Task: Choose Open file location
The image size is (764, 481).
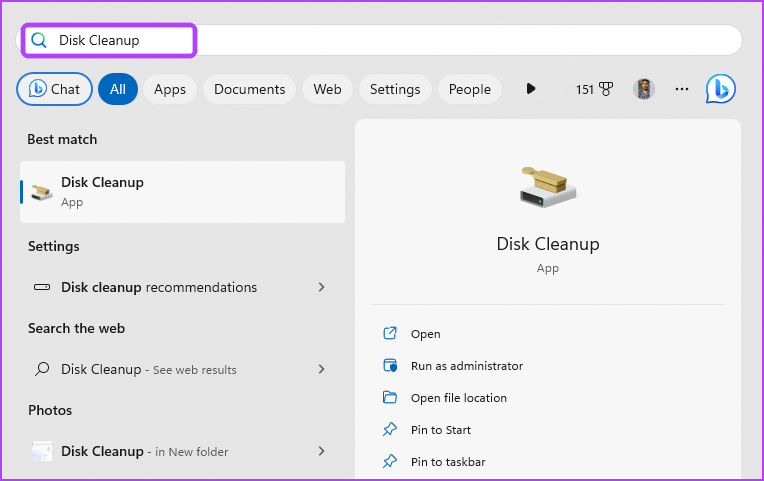Action: pyautogui.click(x=458, y=398)
